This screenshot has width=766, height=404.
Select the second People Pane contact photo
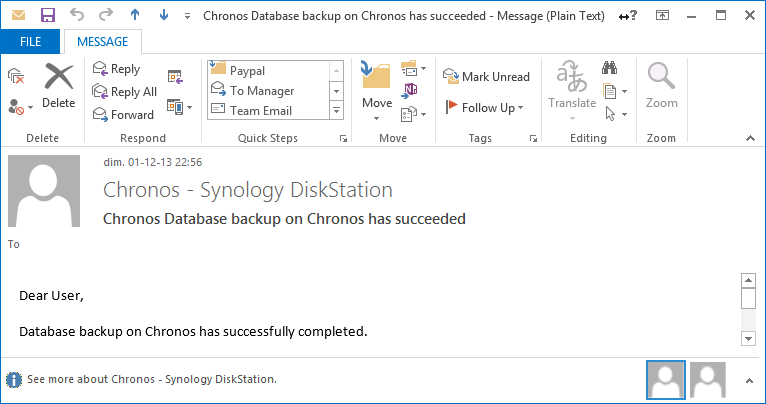(707, 380)
